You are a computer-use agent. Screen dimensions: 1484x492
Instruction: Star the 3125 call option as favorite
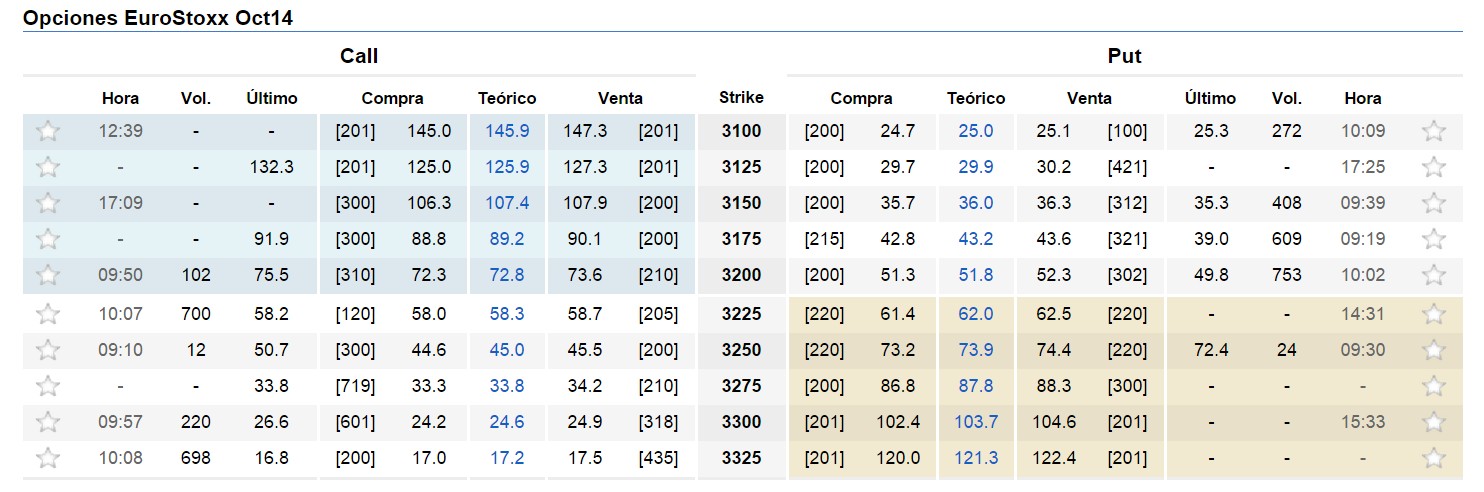coord(47,167)
